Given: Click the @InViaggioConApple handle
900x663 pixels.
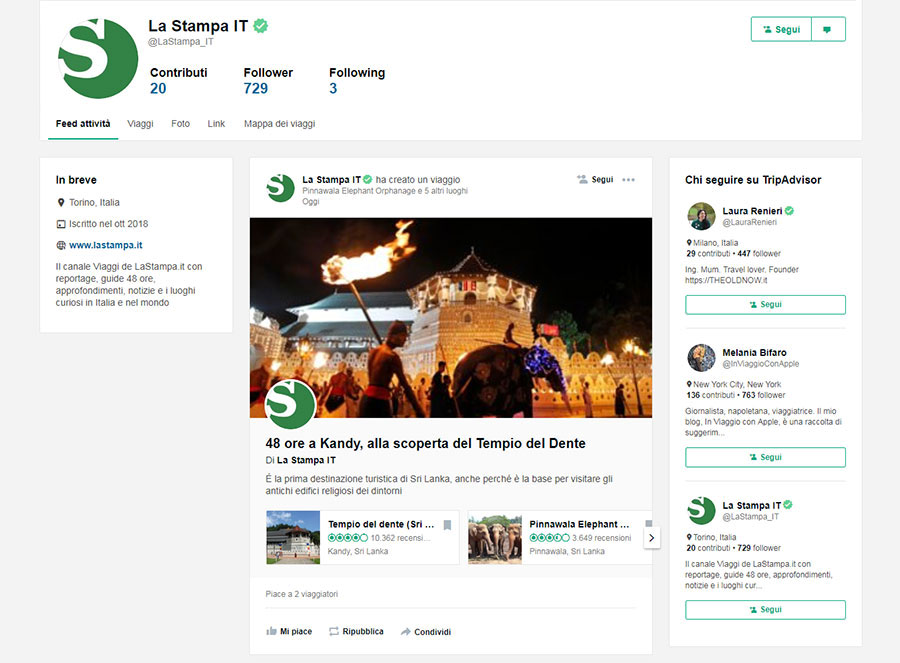Looking at the screenshot, I should (761, 363).
